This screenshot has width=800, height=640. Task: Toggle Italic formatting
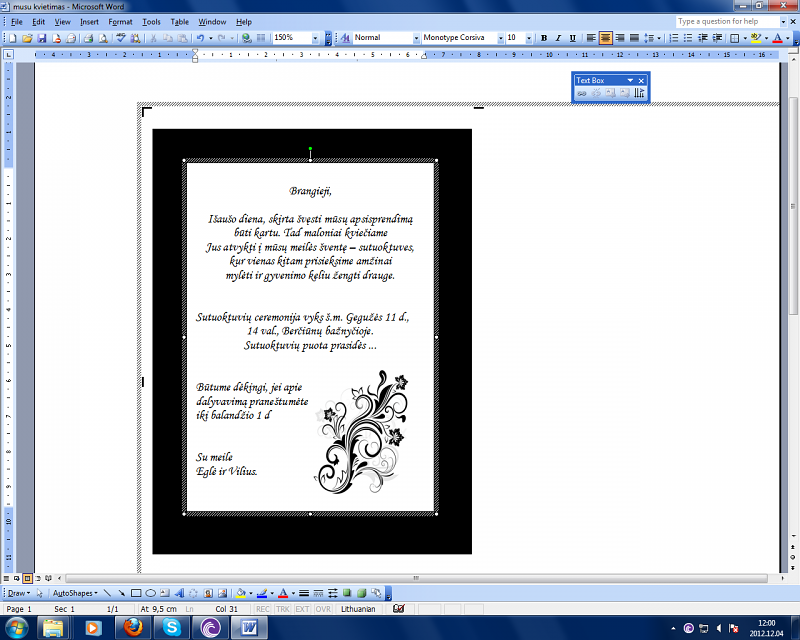[x=558, y=38]
